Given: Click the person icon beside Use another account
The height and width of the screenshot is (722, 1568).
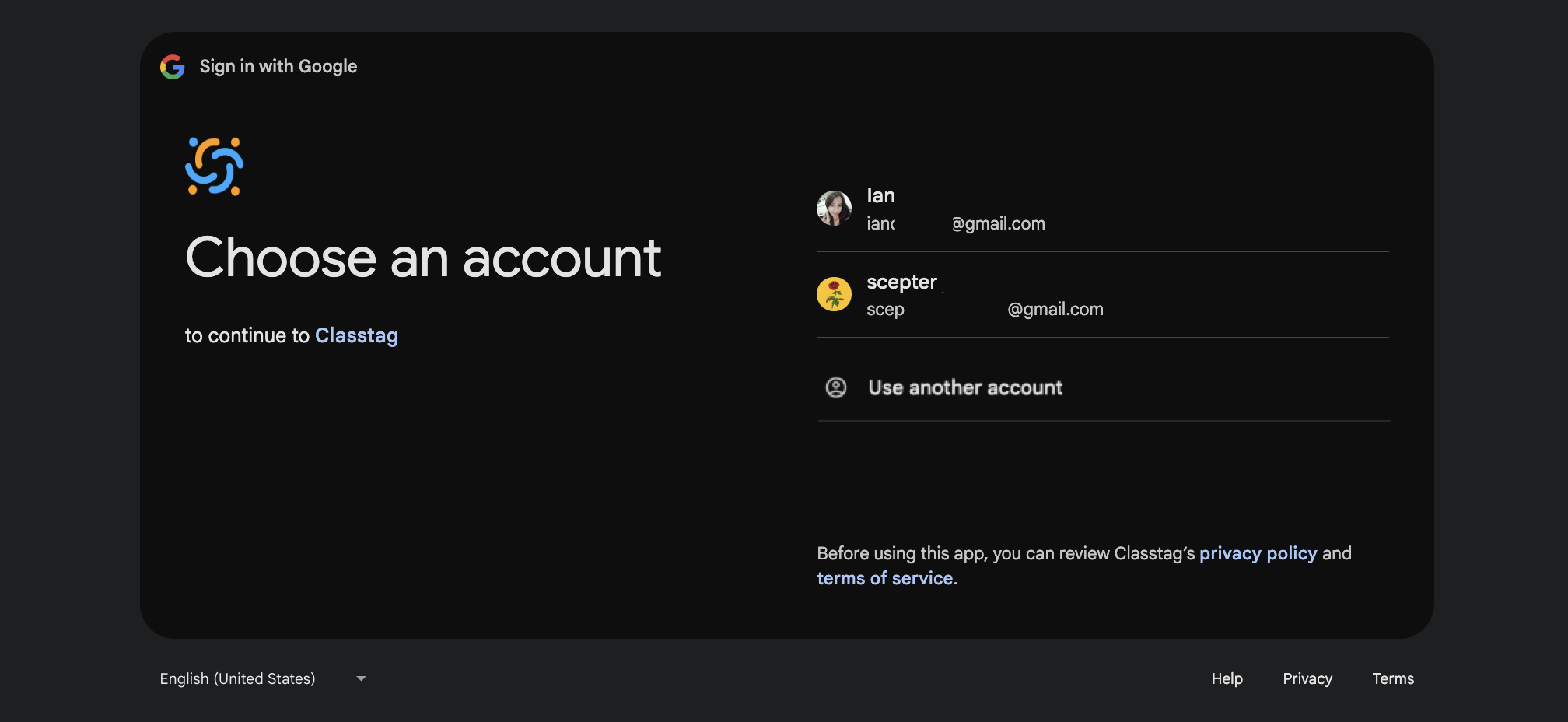Looking at the screenshot, I should pyautogui.click(x=836, y=387).
